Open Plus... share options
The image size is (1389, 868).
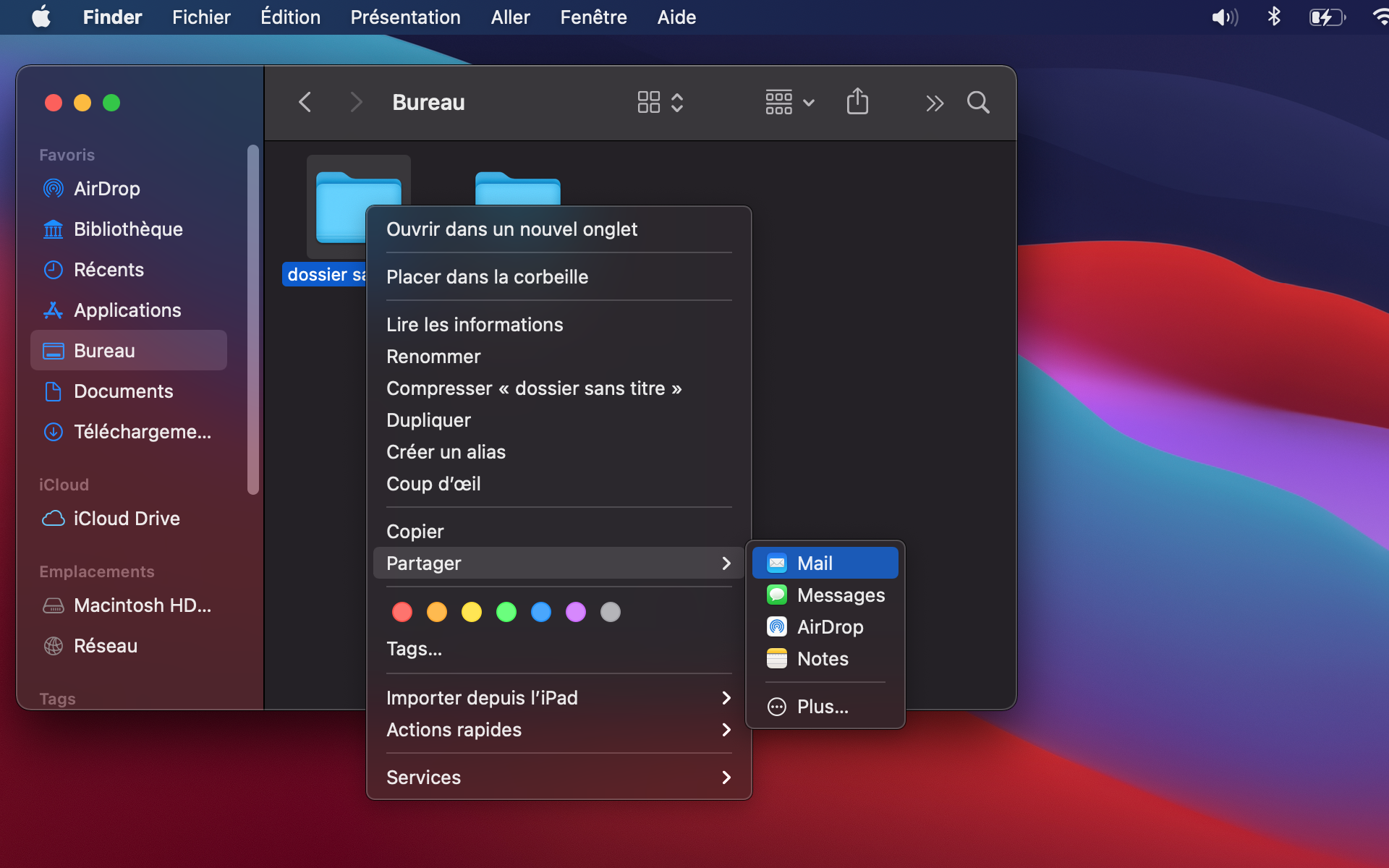click(825, 707)
